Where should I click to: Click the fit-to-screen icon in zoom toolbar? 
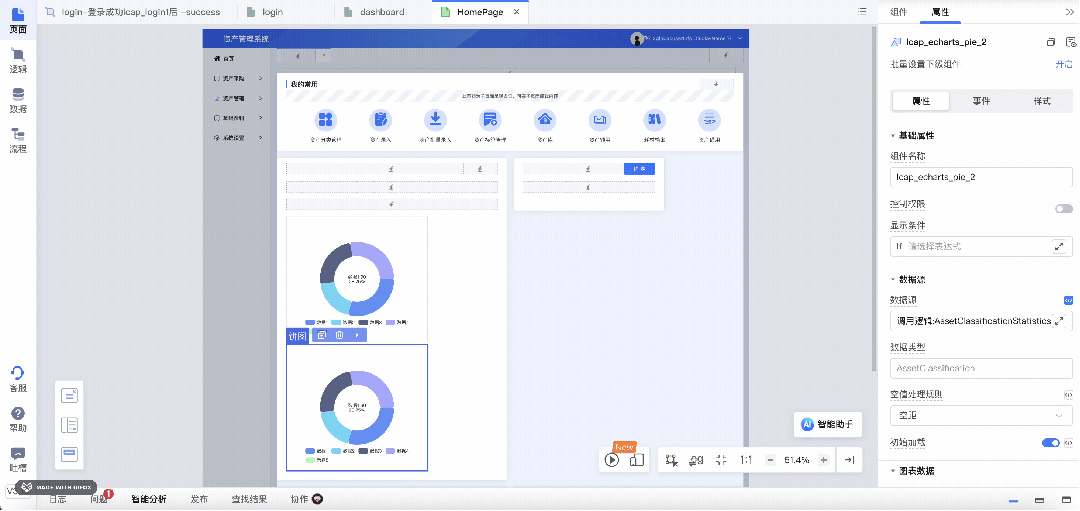coord(721,460)
